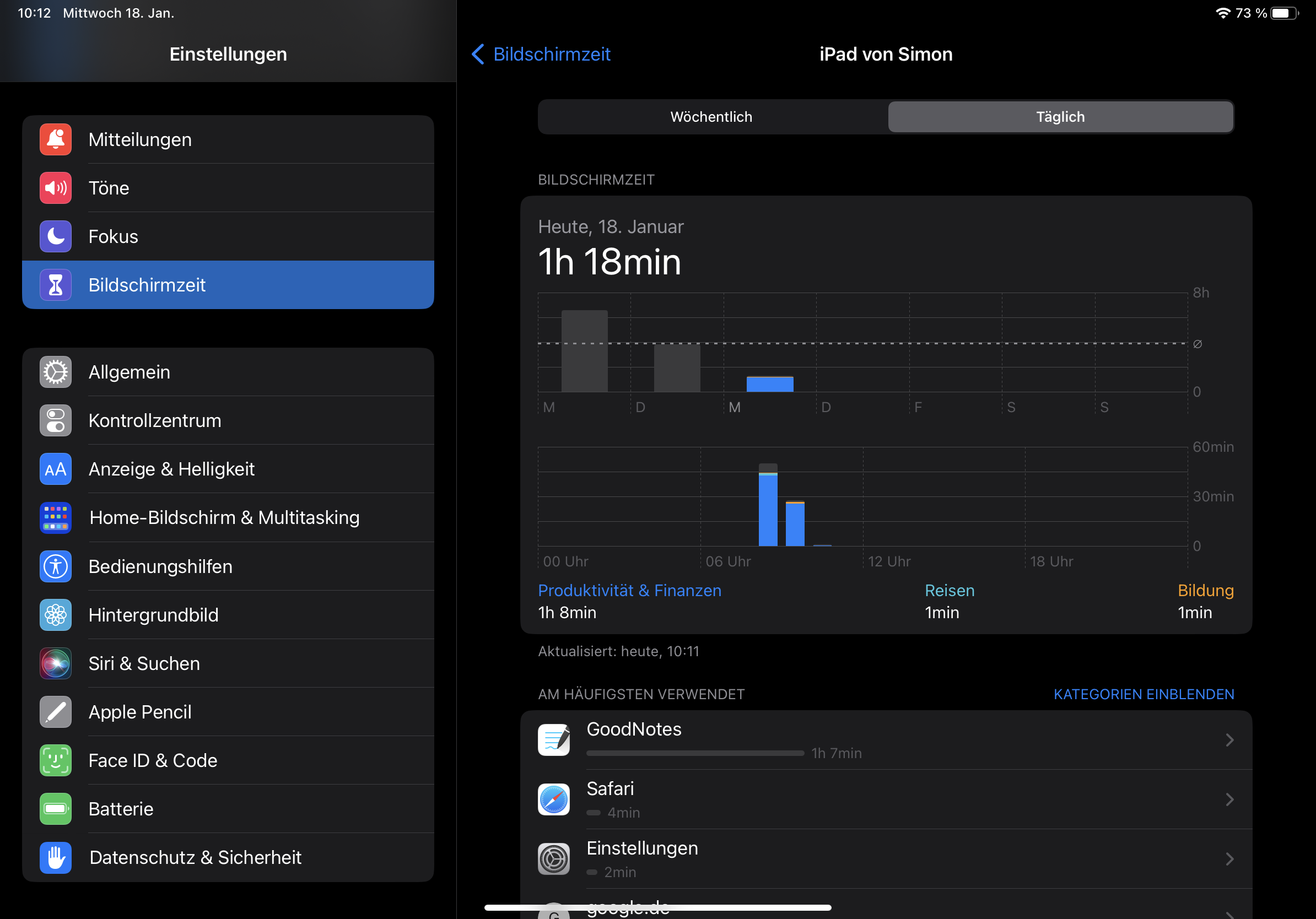Tap Wednesday's blue usage bar
Image resolution: width=1316 pixels, height=919 pixels.
click(770, 385)
